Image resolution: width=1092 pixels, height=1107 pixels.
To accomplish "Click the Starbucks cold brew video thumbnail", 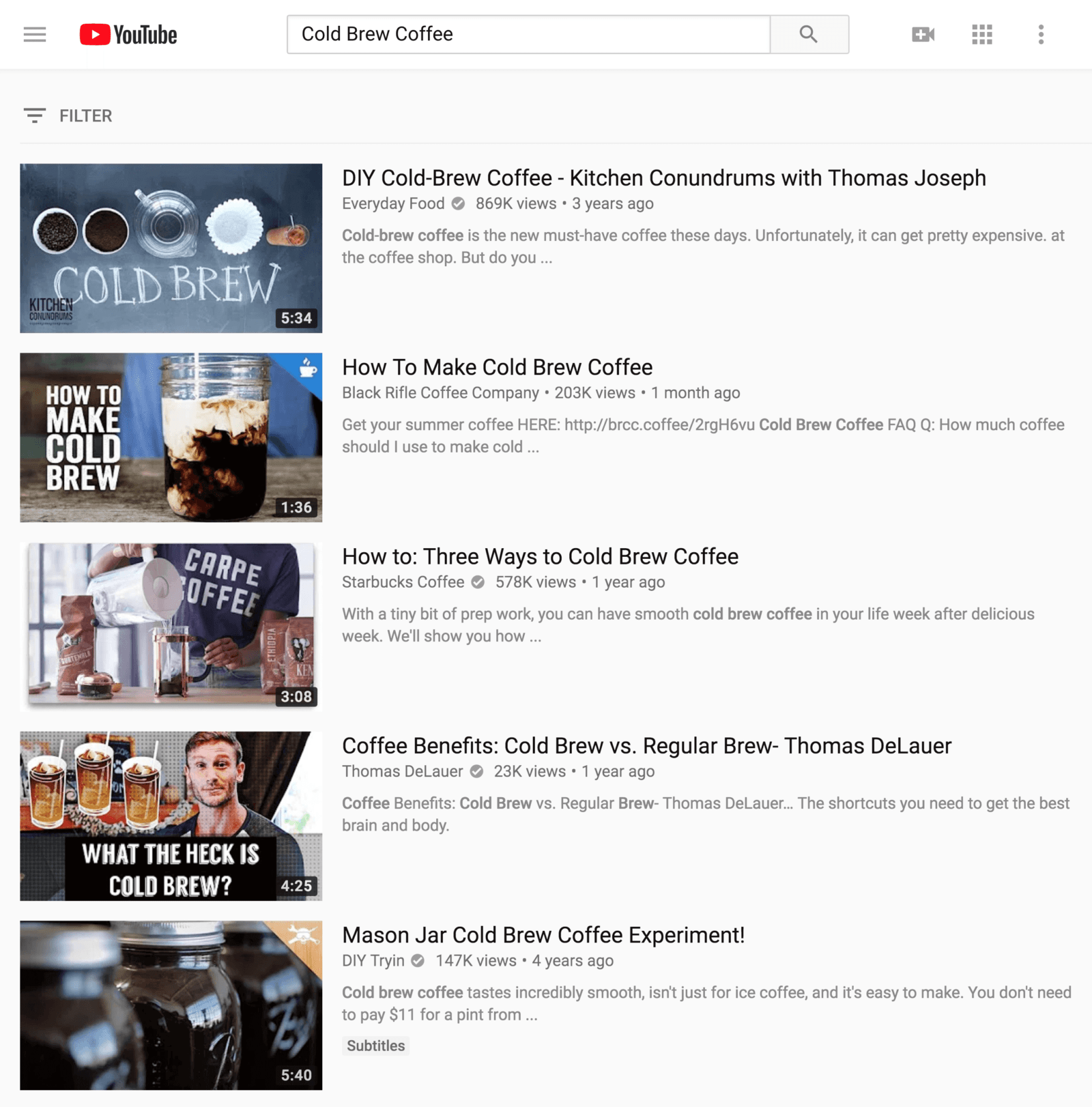I will [171, 625].
